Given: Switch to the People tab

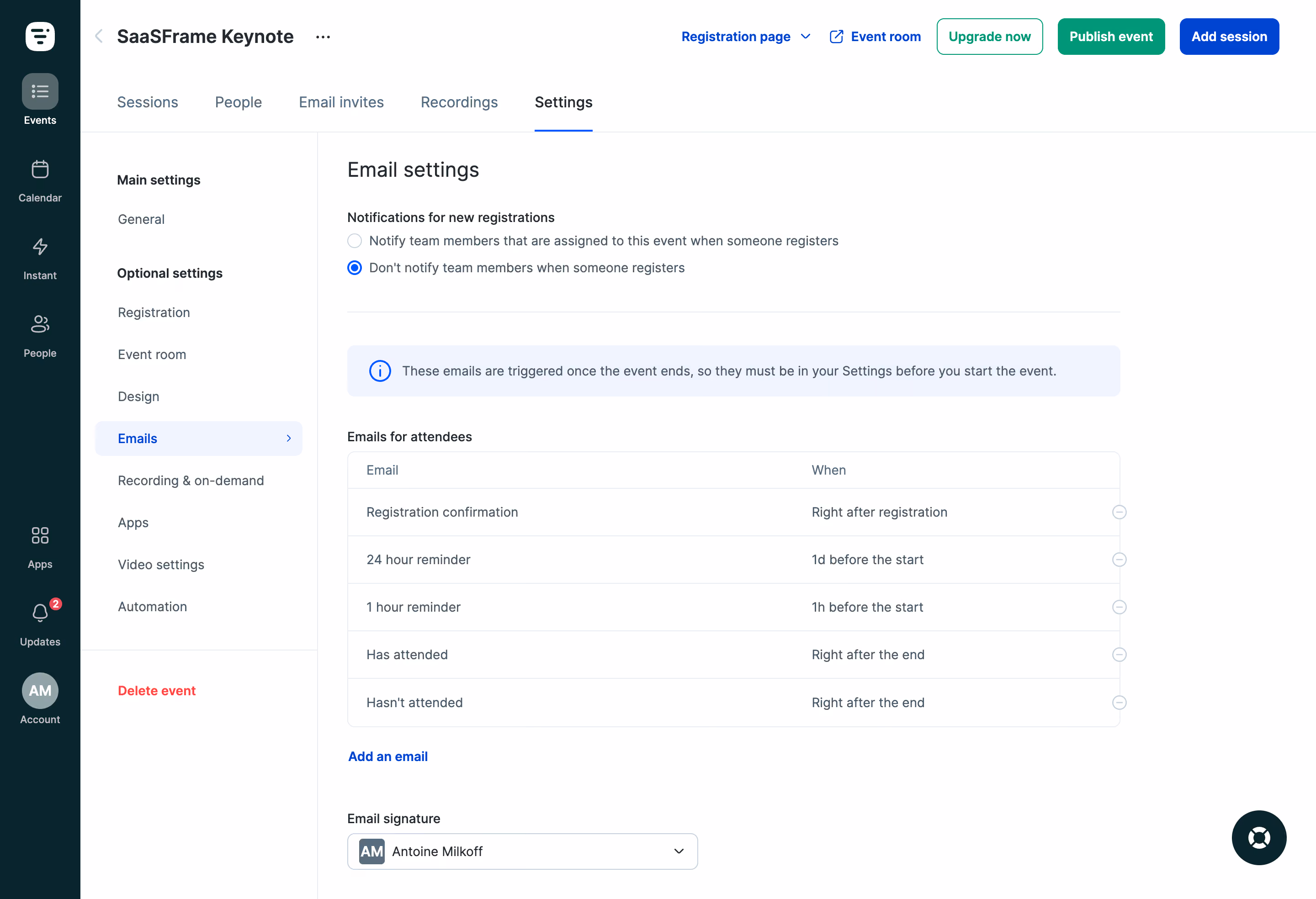Looking at the screenshot, I should click(x=239, y=102).
